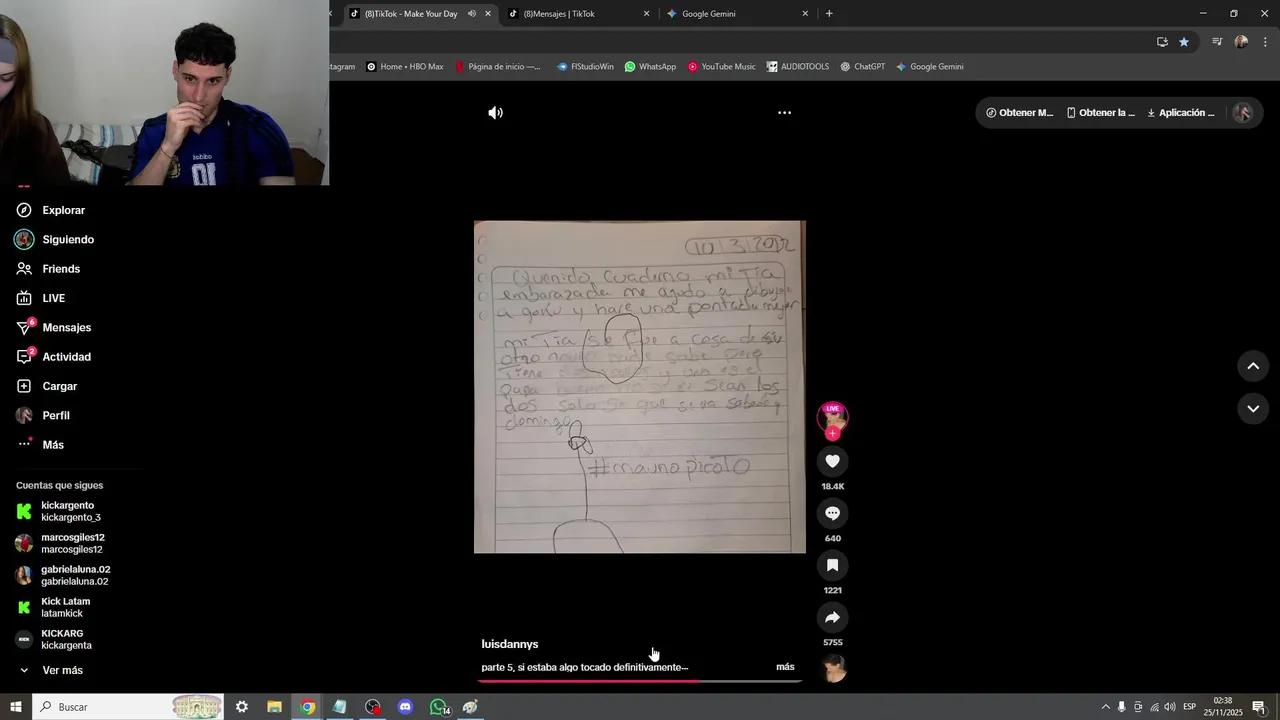Open the ChatGPT bookmark

pos(862,67)
